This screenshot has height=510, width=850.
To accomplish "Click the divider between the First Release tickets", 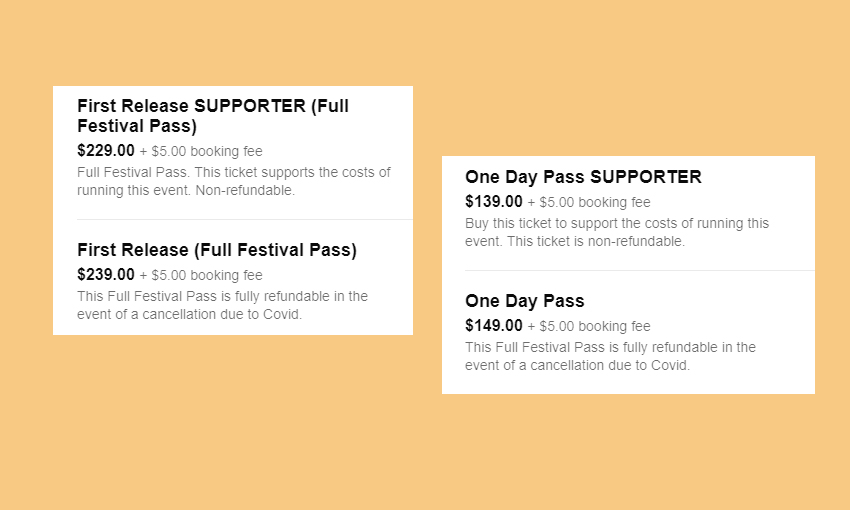I will [244, 219].
